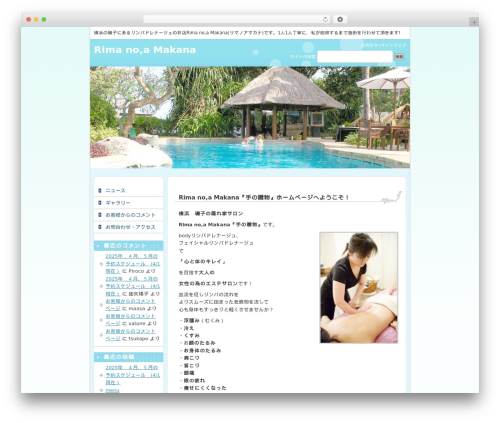Click the bullet icon beside お客様からのコメント menu
The image size is (500, 423).
click(100, 215)
